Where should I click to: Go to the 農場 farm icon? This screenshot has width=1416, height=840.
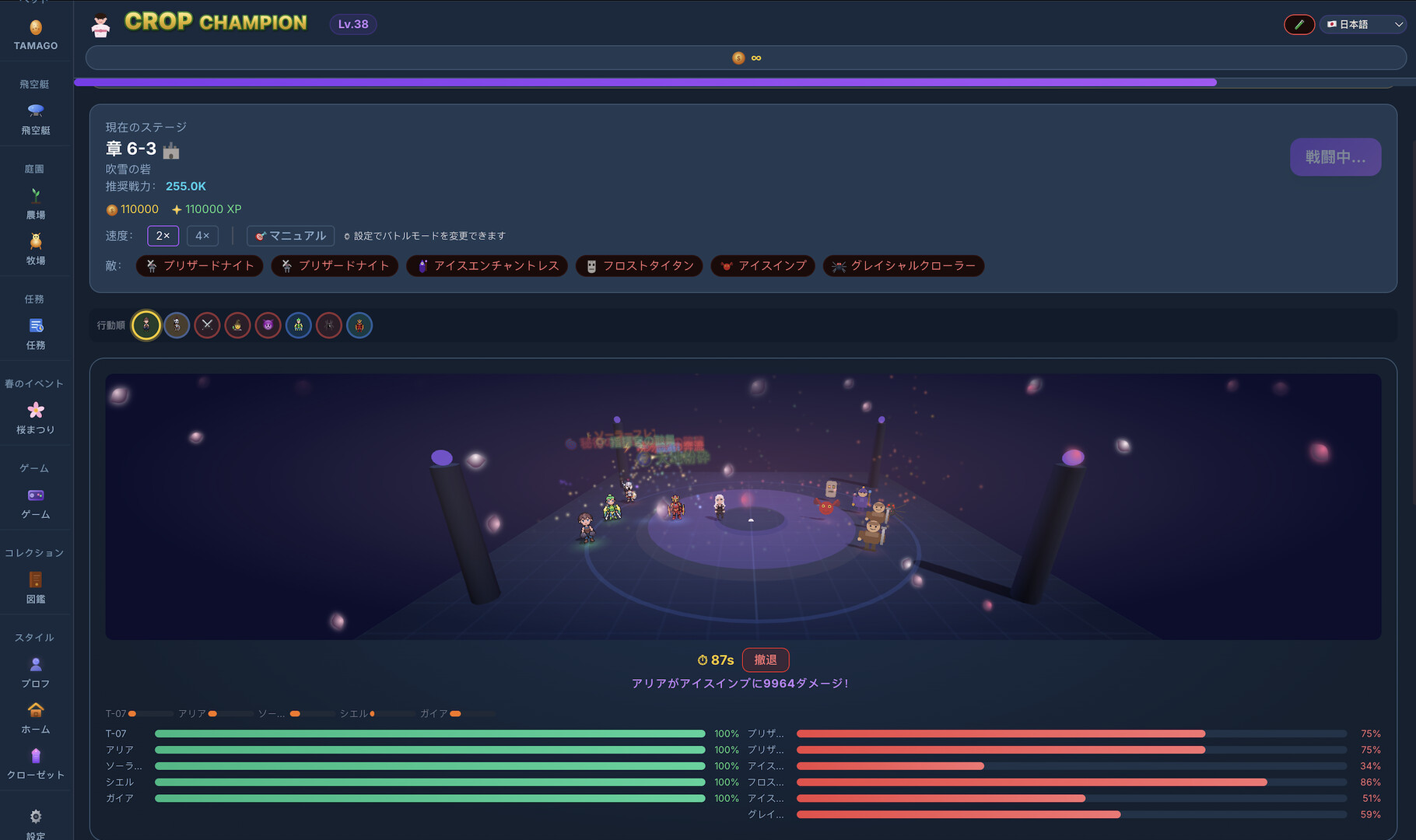(x=36, y=196)
